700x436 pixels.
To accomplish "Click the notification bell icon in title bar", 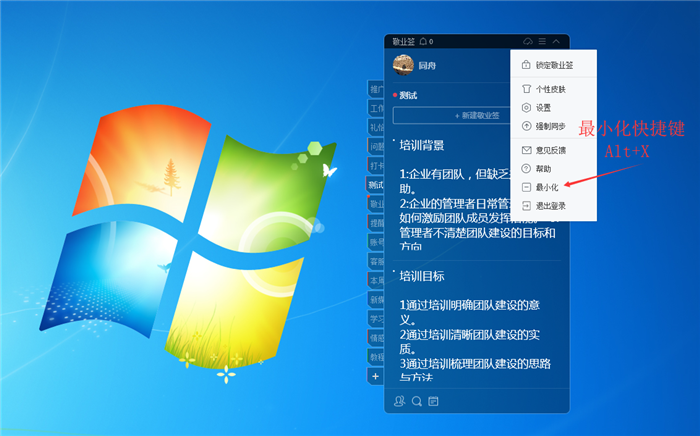I will (423, 42).
